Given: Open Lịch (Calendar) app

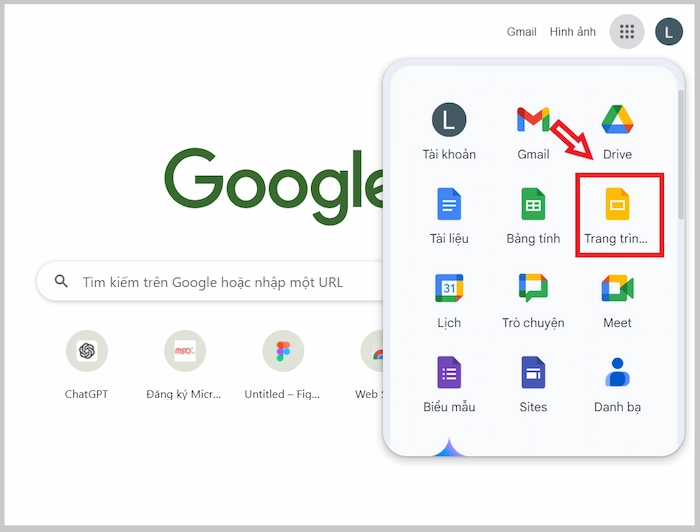Looking at the screenshot, I should pyautogui.click(x=449, y=300).
